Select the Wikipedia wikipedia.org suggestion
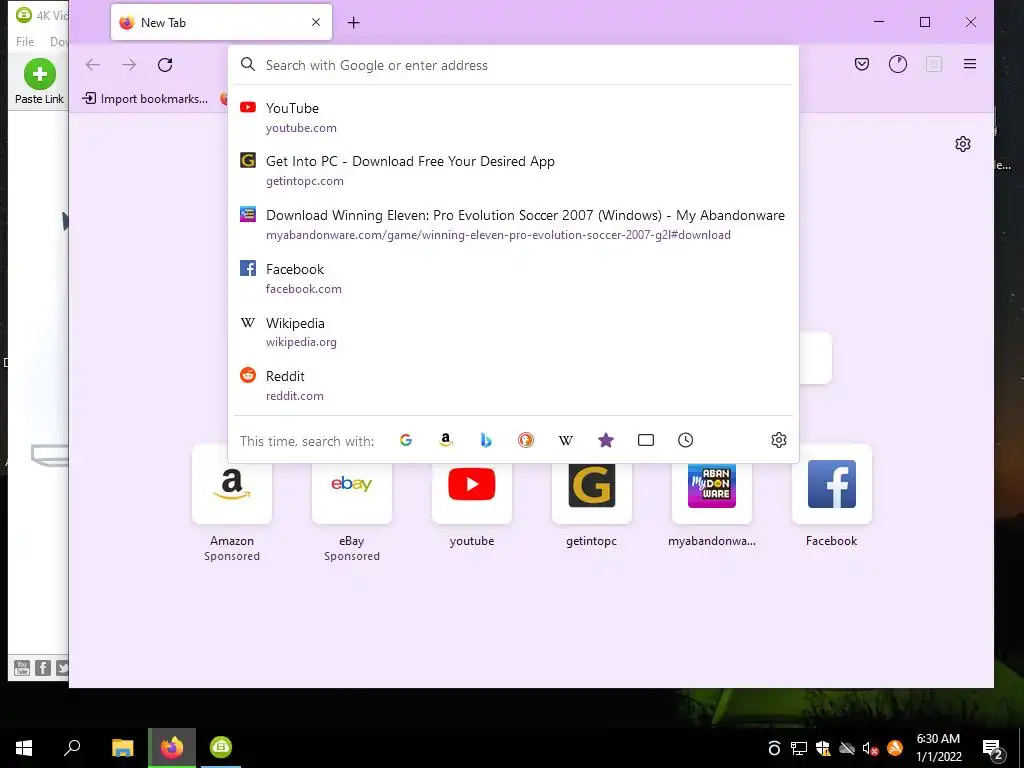Image resolution: width=1024 pixels, height=768 pixels. tap(513, 332)
